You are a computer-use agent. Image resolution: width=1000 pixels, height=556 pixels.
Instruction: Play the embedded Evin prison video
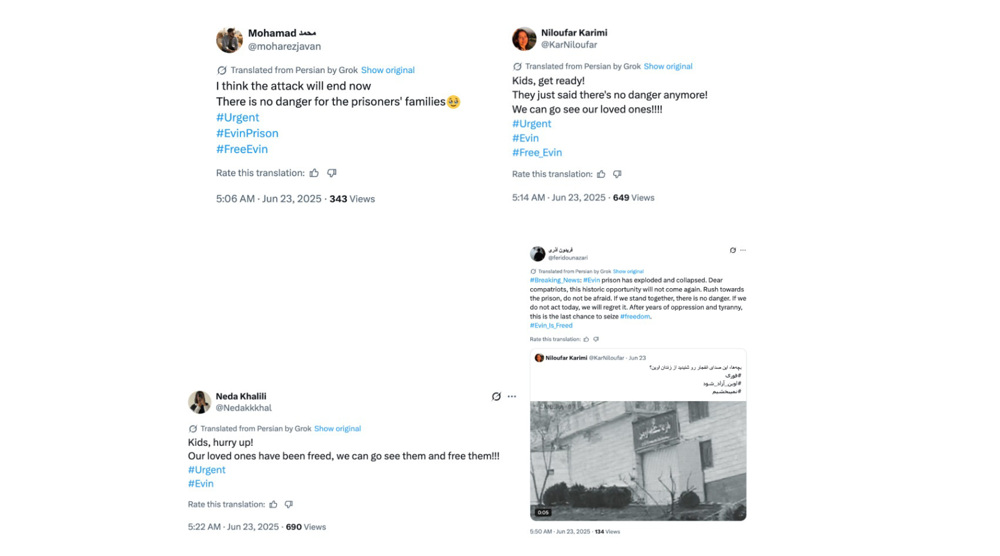click(638, 461)
